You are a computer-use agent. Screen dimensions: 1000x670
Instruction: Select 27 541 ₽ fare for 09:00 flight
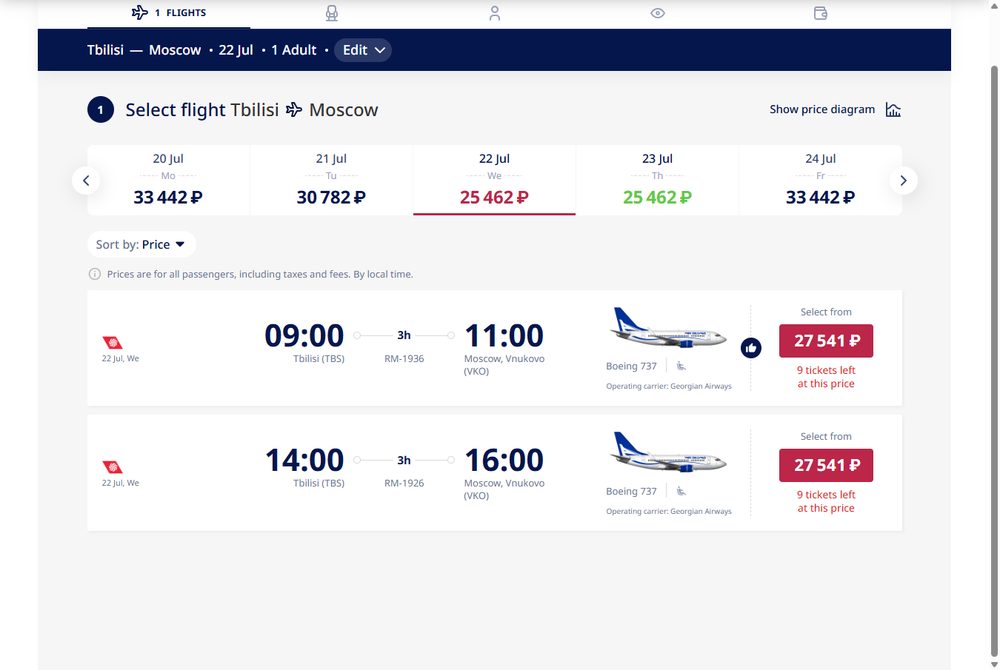tap(826, 341)
